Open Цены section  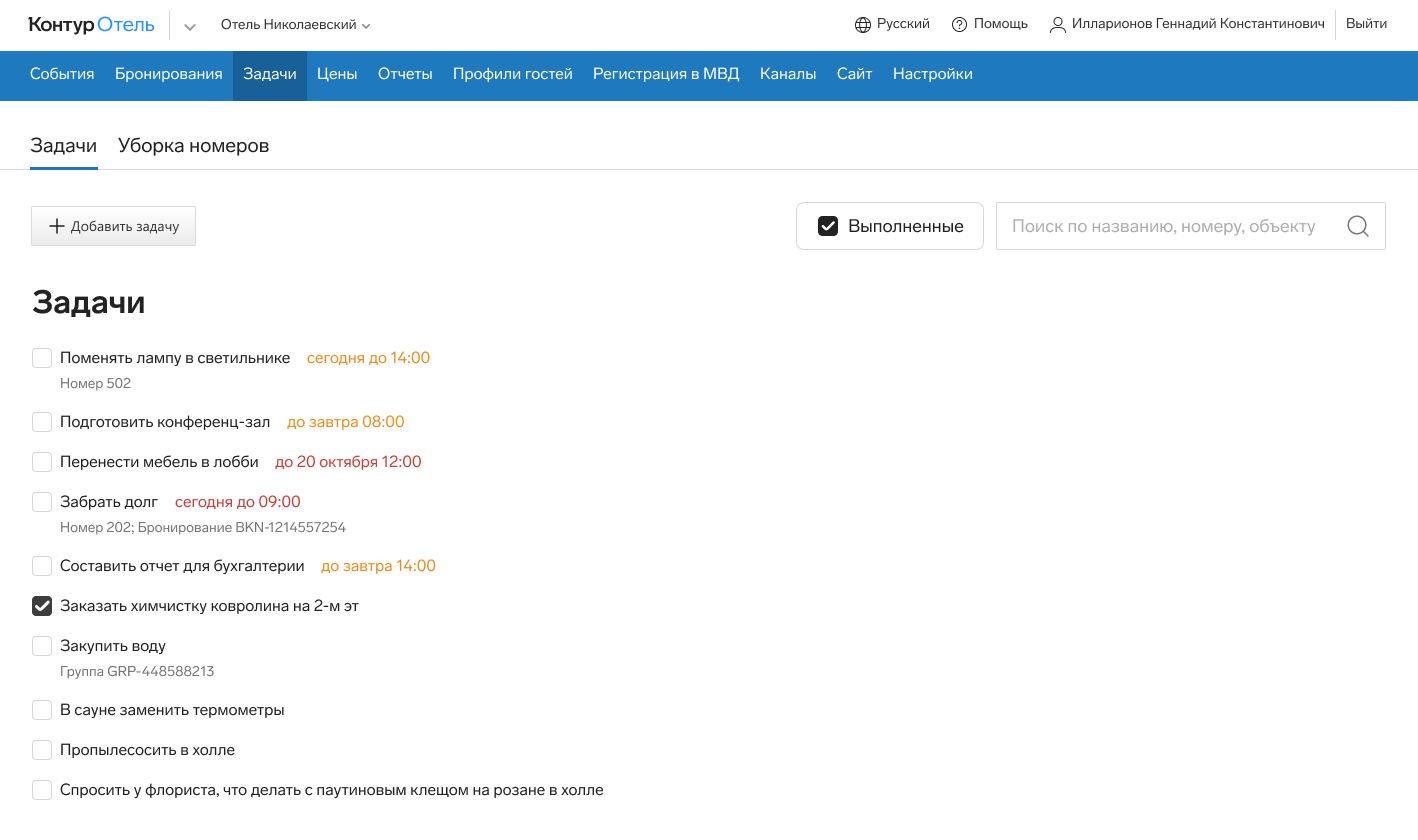click(337, 74)
